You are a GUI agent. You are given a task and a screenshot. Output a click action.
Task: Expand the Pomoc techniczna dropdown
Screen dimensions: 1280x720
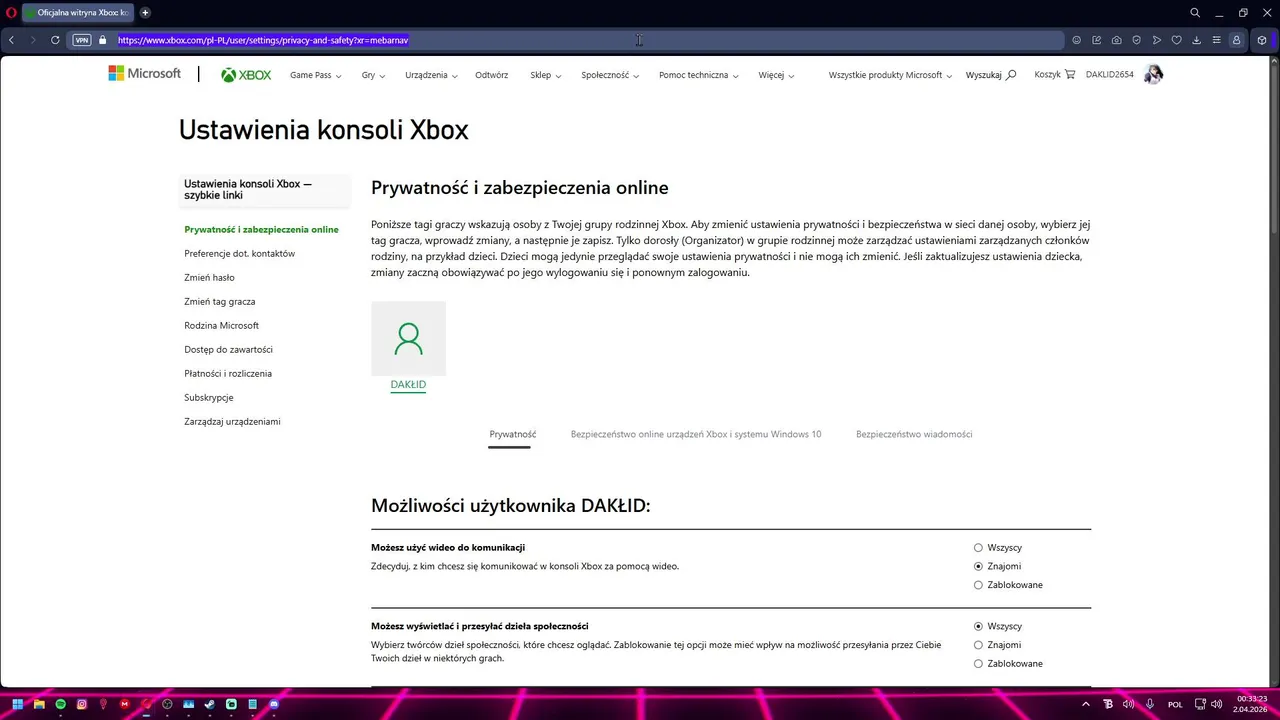click(x=698, y=75)
